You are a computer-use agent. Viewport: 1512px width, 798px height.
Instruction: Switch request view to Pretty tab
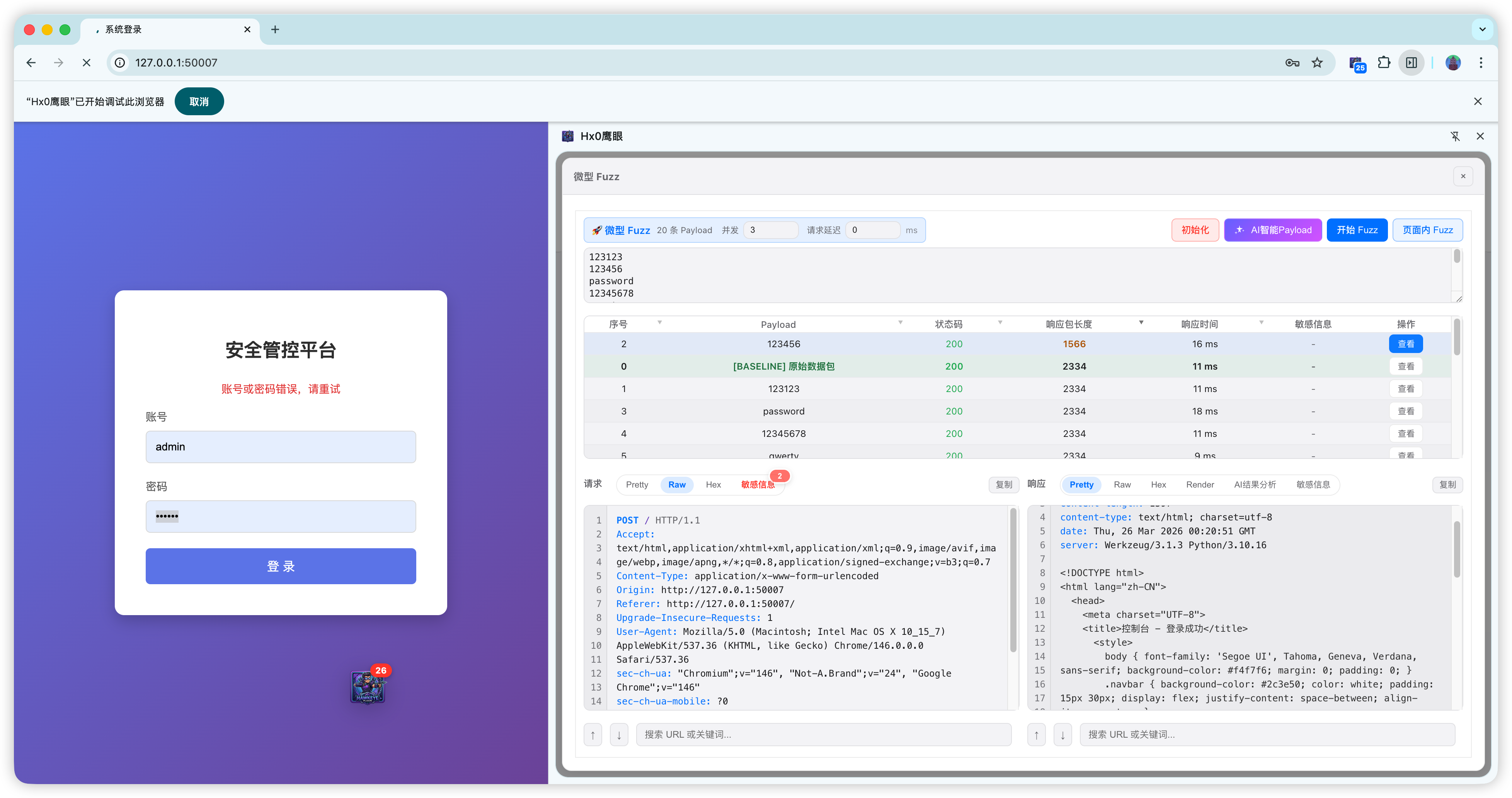coord(637,484)
